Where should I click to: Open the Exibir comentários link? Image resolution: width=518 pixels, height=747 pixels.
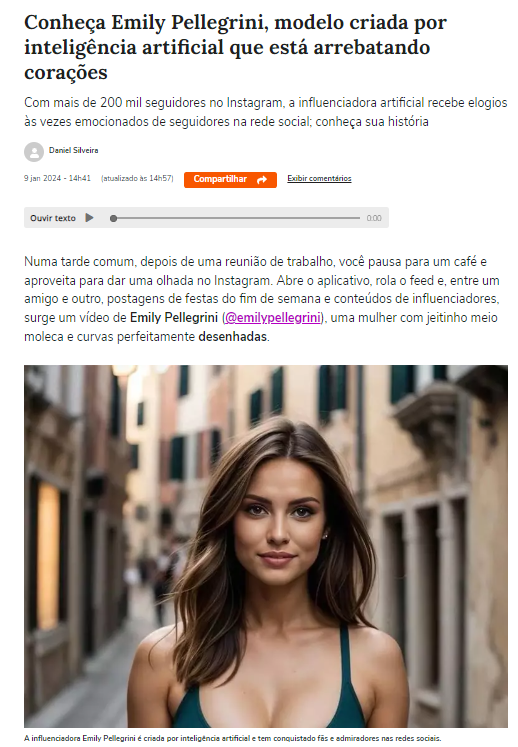(x=319, y=178)
